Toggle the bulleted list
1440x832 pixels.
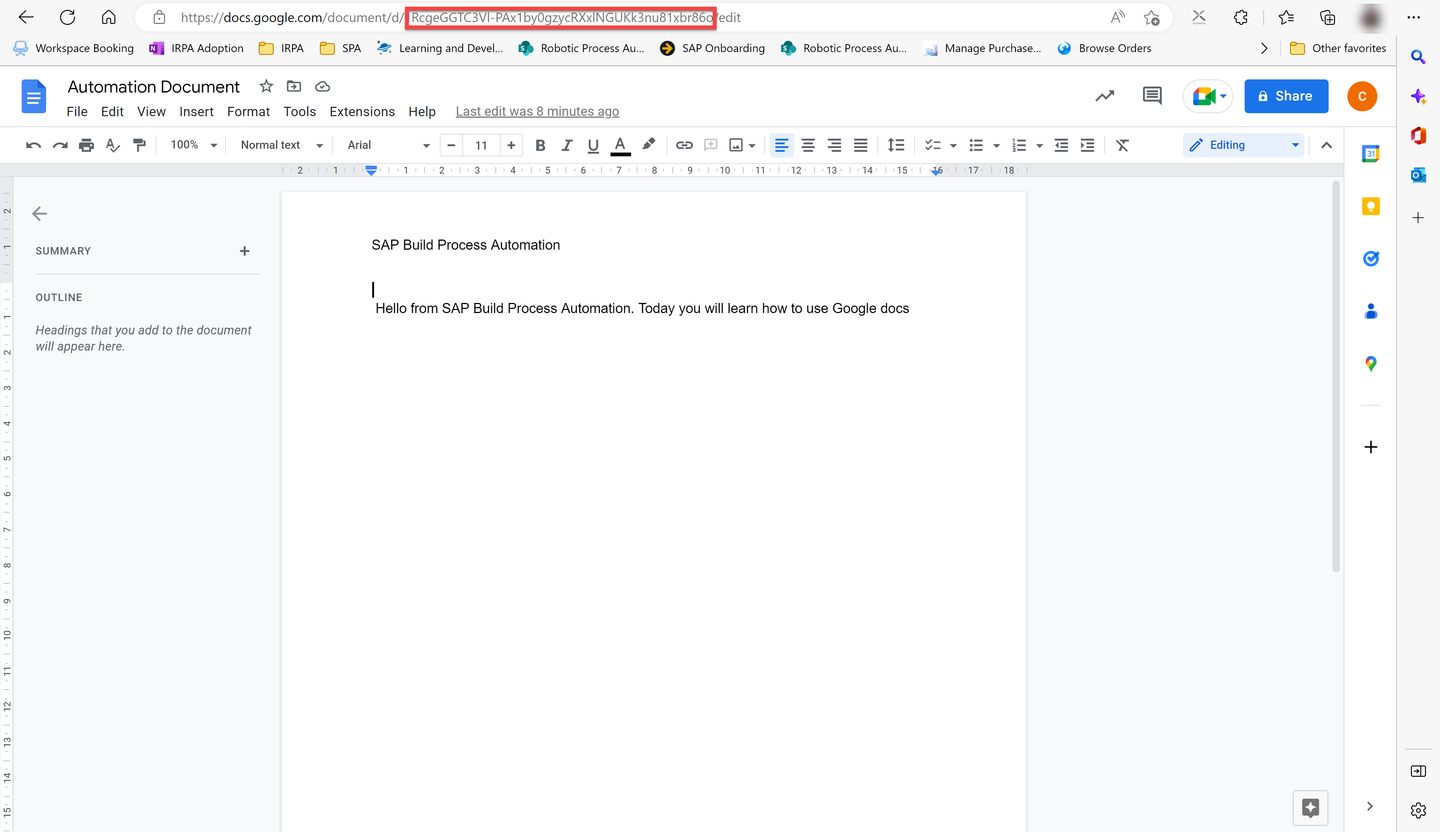976,145
